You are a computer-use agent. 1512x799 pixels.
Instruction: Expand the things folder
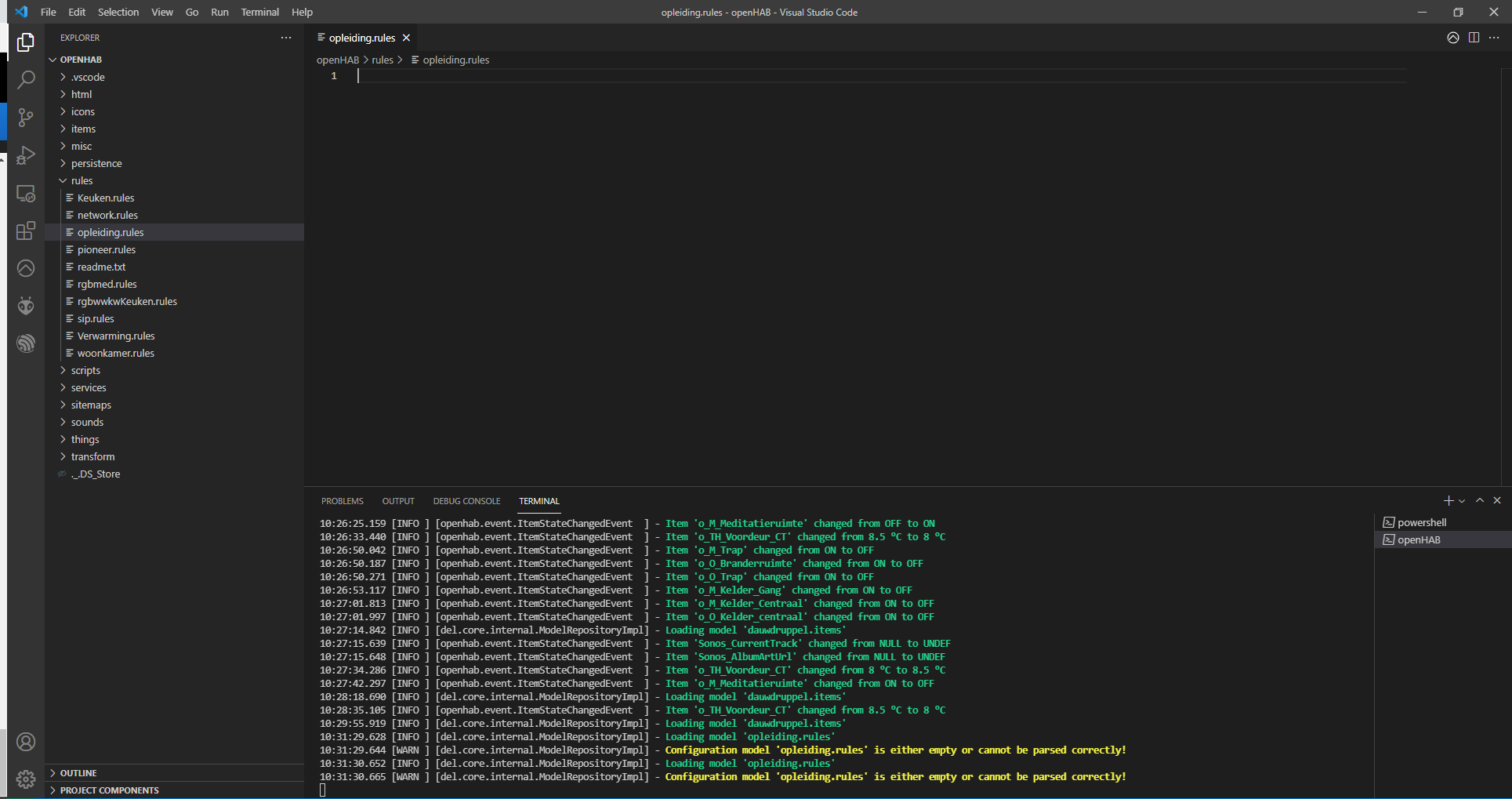(174, 439)
